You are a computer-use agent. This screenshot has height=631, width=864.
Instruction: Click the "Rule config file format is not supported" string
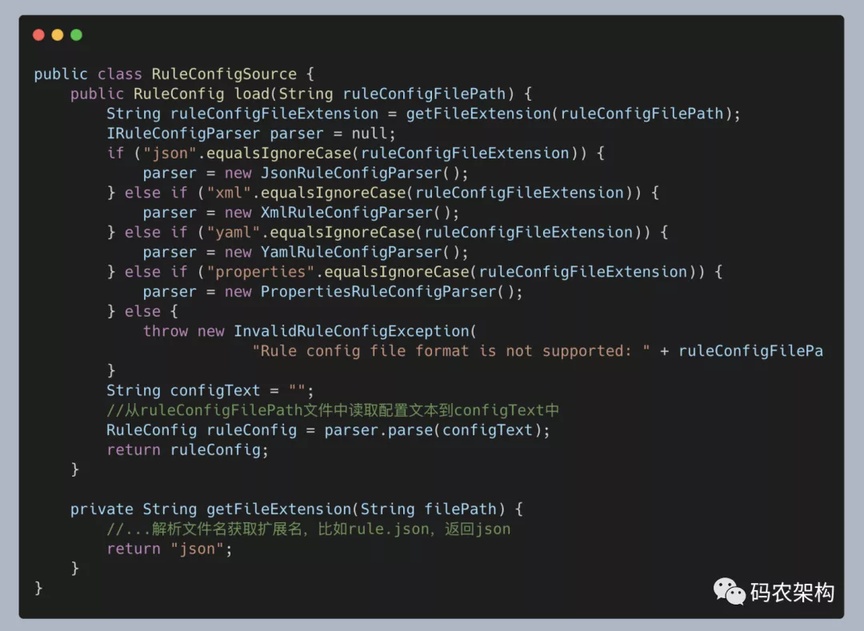tap(451, 351)
